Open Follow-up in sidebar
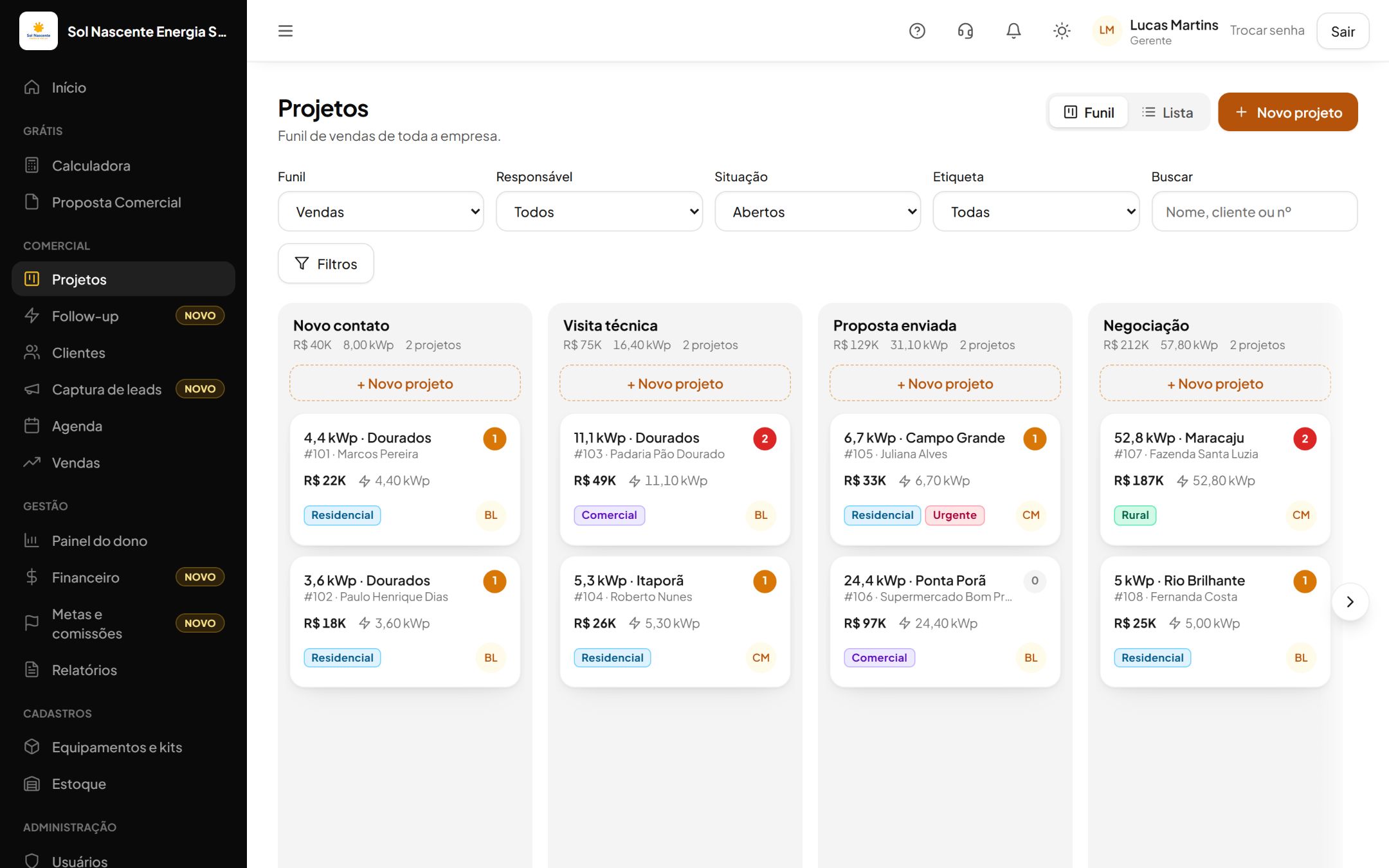 tap(123, 316)
